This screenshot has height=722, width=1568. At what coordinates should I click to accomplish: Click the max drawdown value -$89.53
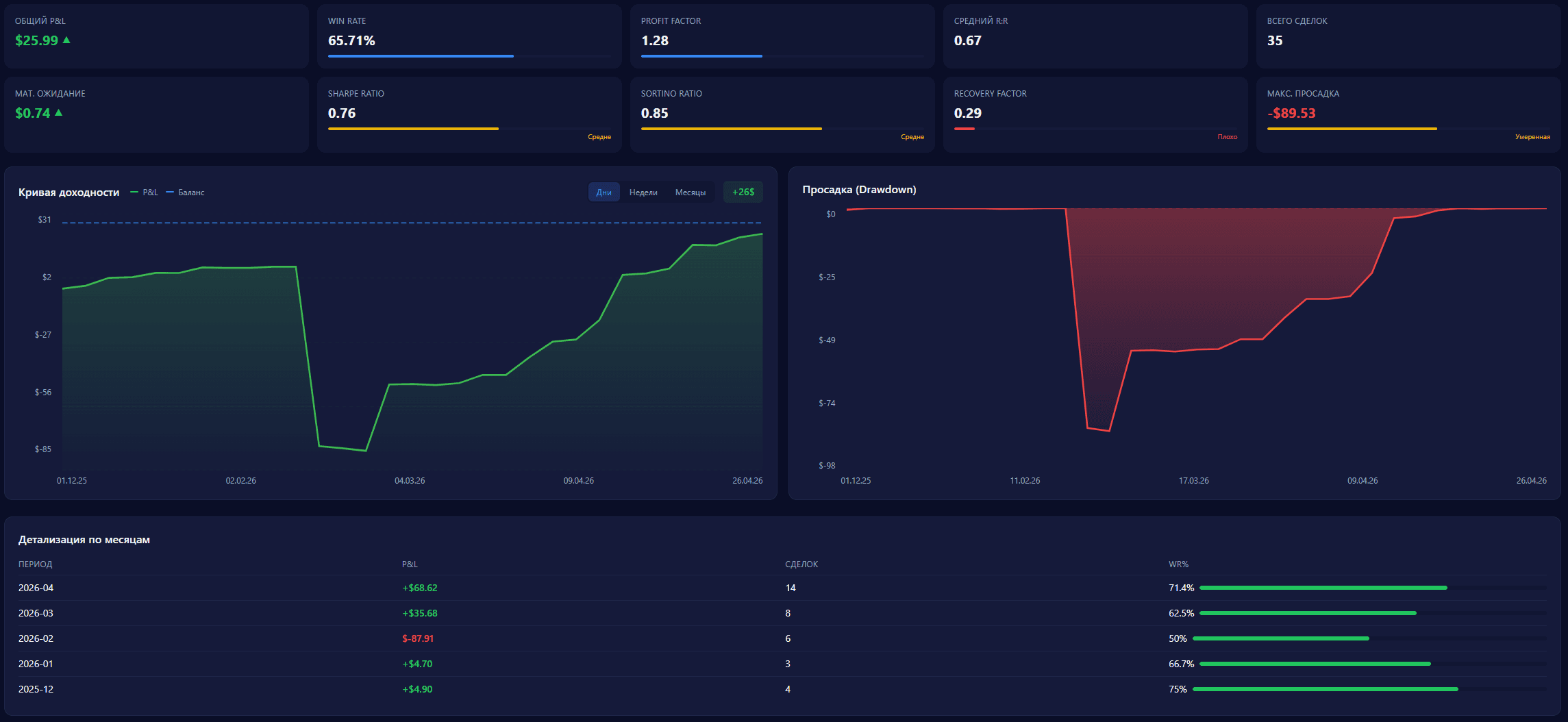[1291, 113]
